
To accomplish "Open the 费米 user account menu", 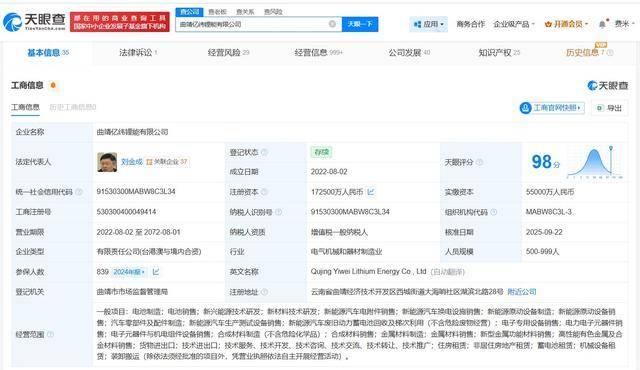I will 624,24.
